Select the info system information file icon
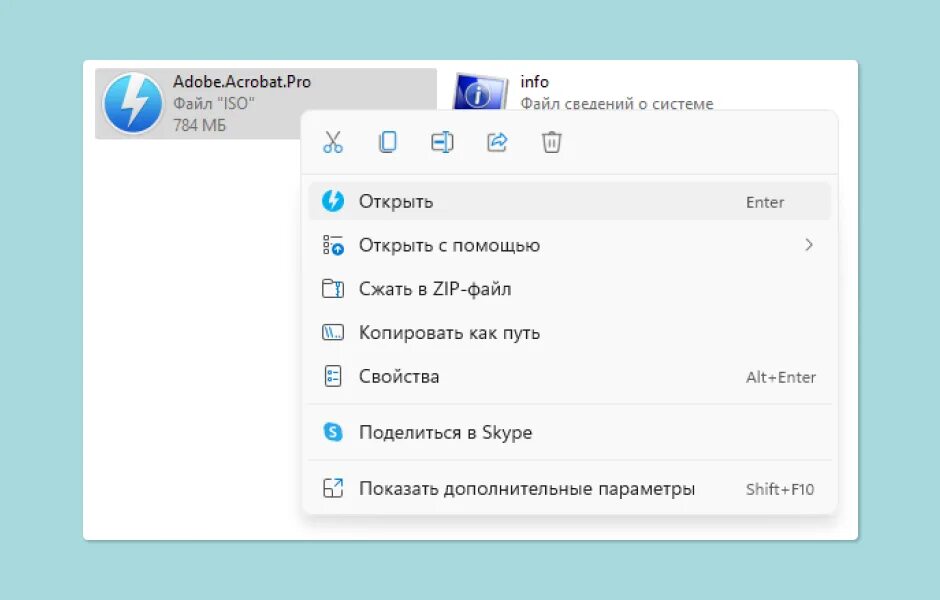 click(480, 92)
